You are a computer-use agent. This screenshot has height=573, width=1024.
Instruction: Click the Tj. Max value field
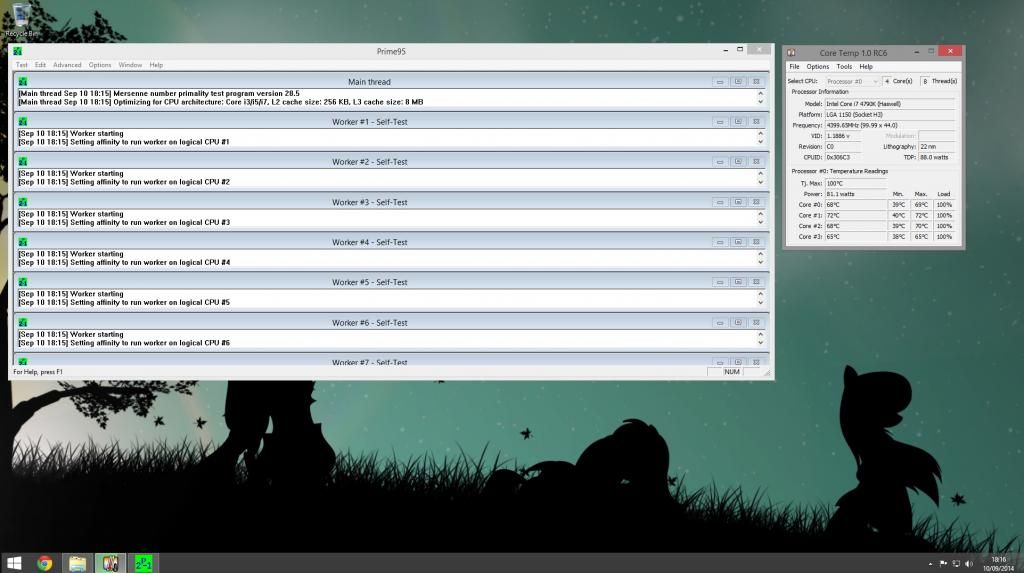tap(856, 183)
